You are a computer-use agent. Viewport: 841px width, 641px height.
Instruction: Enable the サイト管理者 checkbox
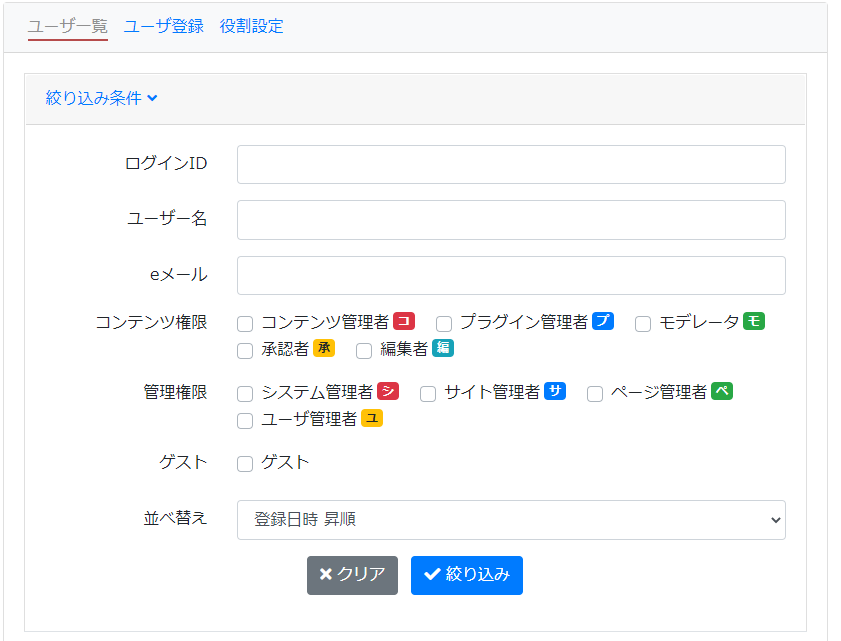[x=428, y=392]
